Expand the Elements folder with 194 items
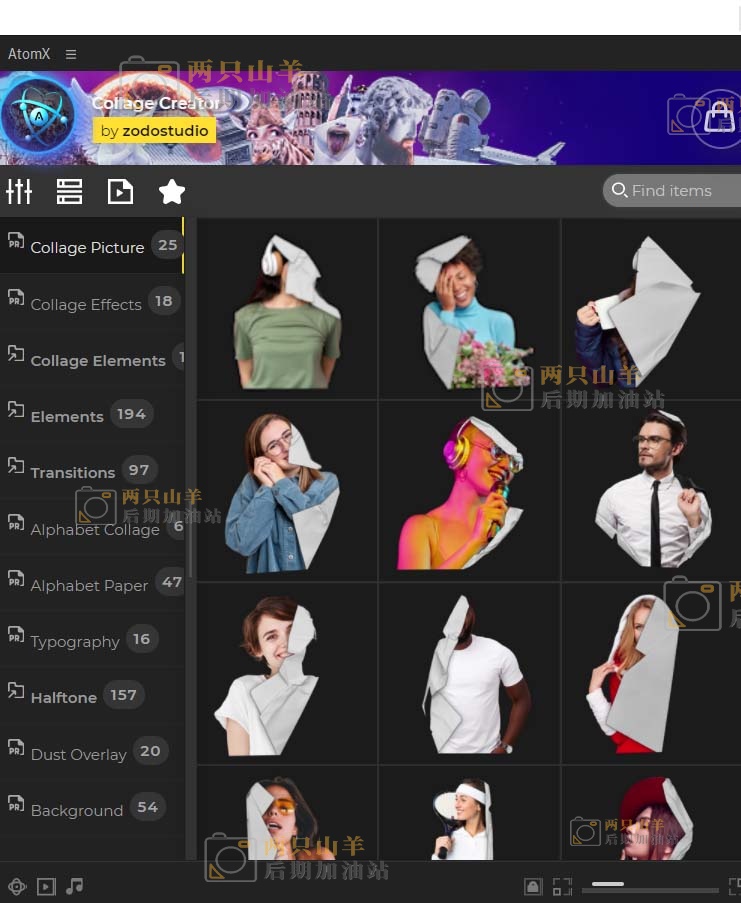 coord(67,416)
